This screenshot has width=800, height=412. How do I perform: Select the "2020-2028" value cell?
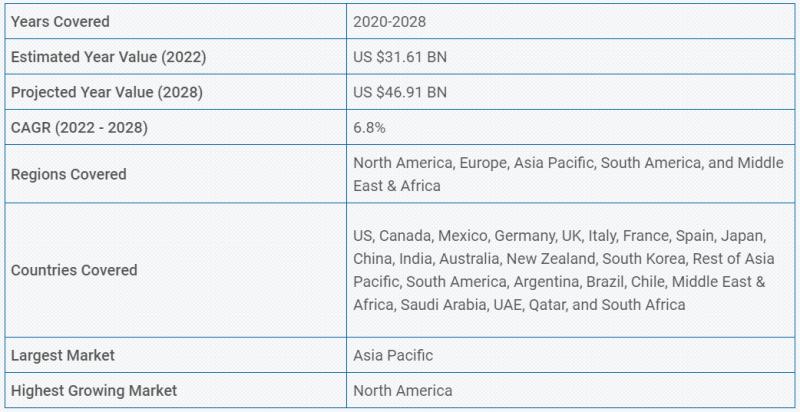(x=388, y=21)
